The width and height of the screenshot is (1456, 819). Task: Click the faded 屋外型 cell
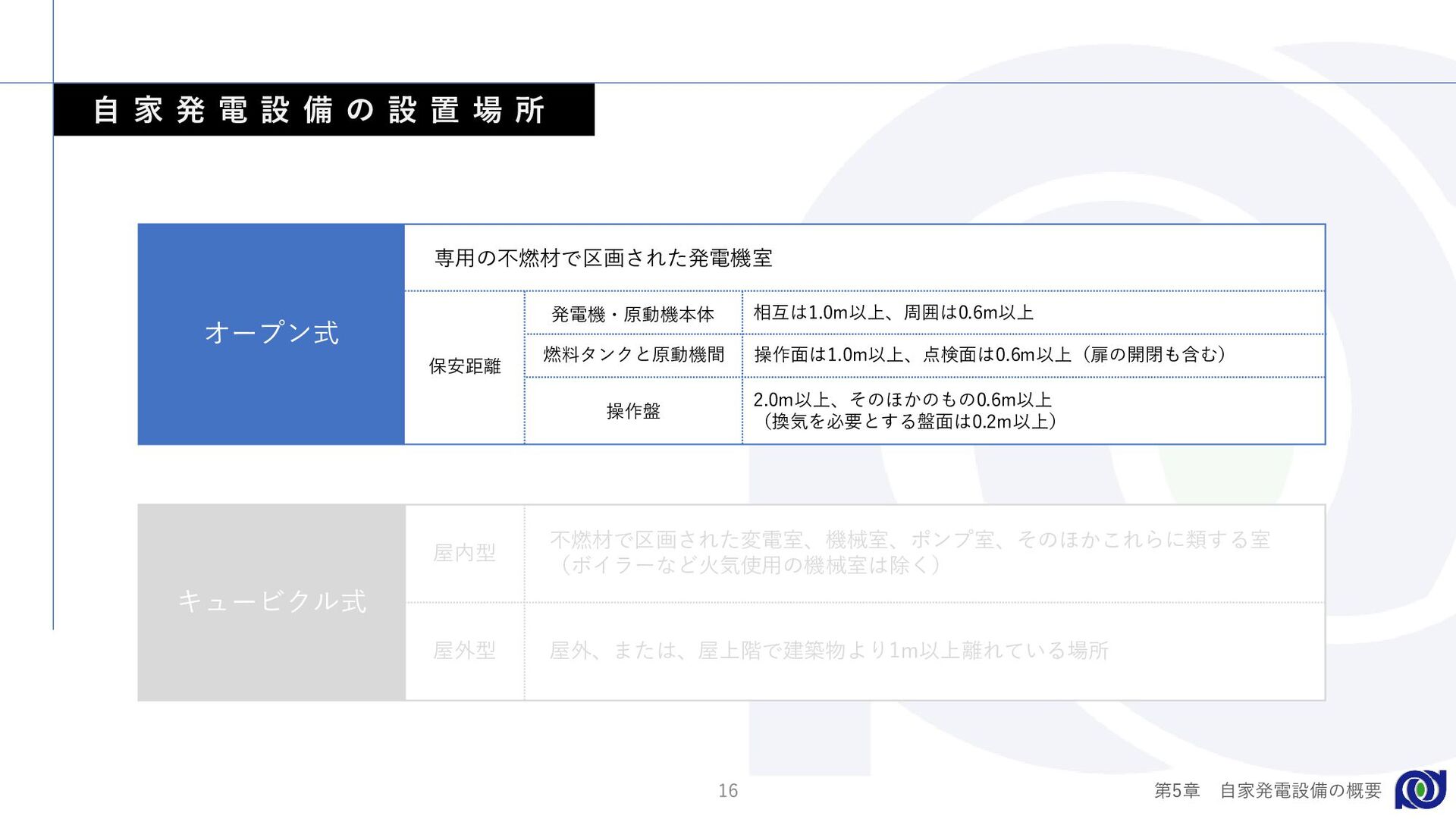(464, 651)
